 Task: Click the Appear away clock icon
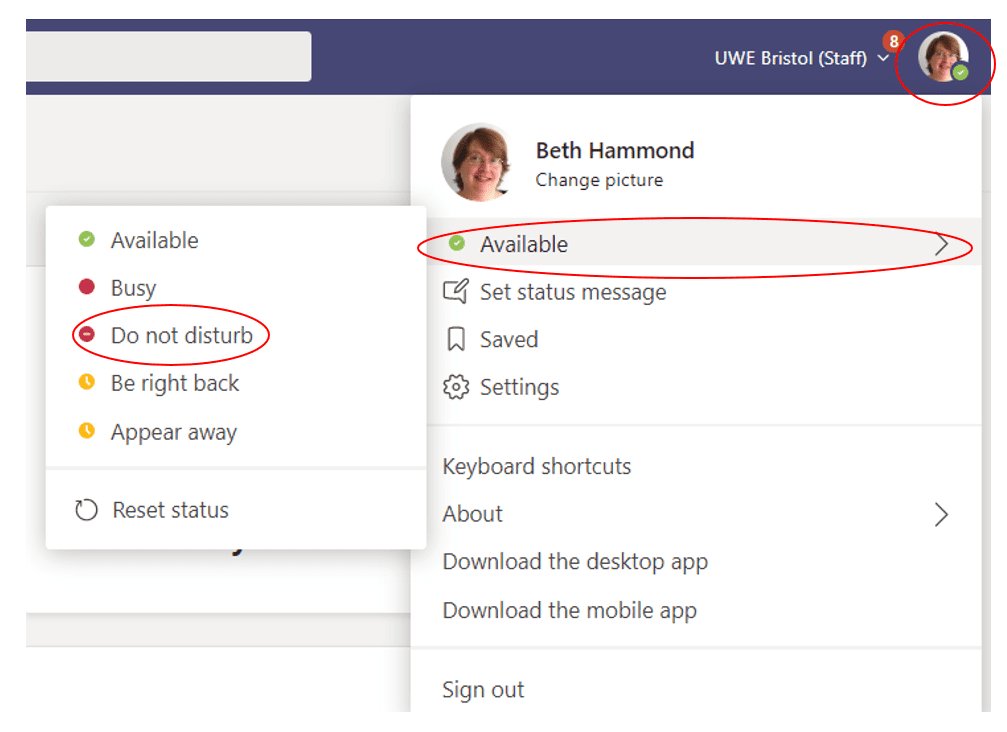(x=87, y=430)
